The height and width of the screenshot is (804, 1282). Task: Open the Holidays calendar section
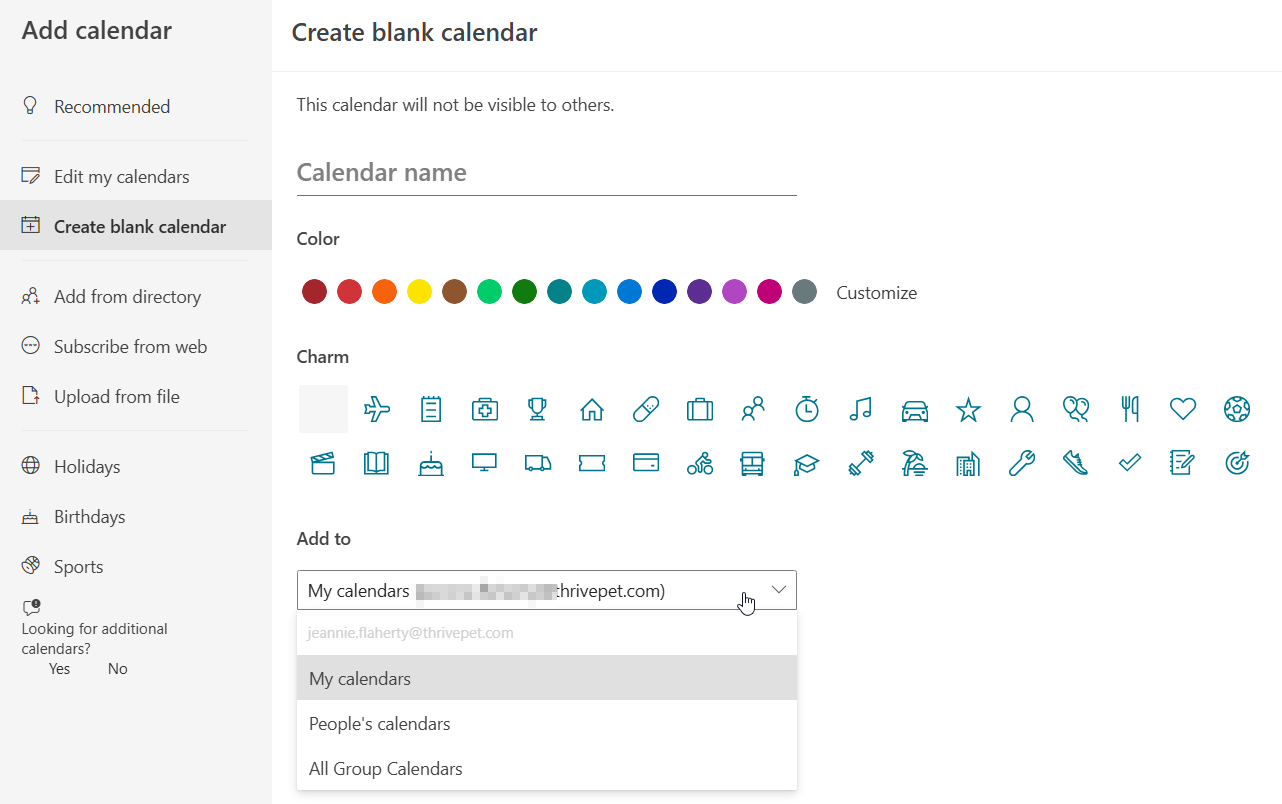click(87, 467)
